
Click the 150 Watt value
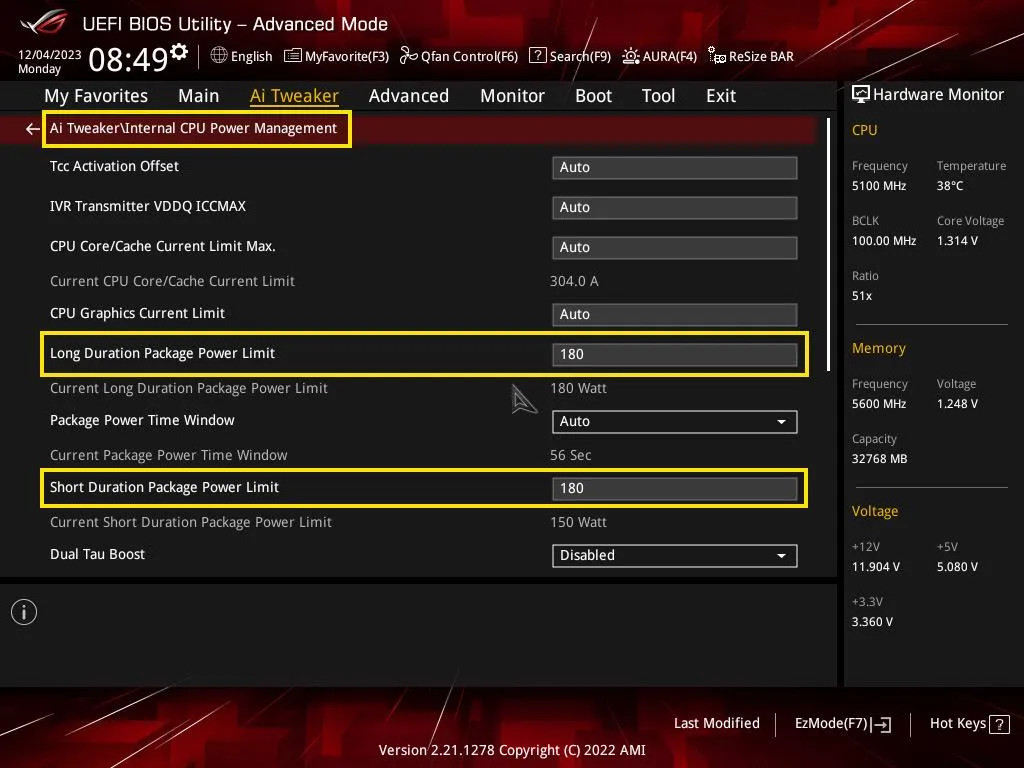pos(578,522)
